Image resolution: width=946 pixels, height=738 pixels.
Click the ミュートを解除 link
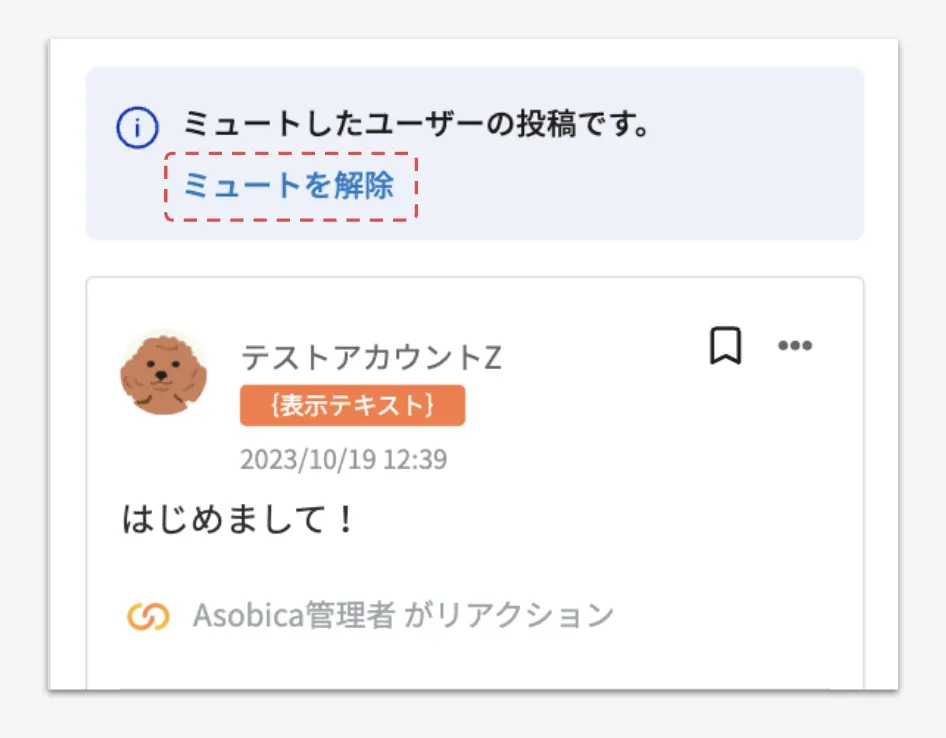[289, 186]
